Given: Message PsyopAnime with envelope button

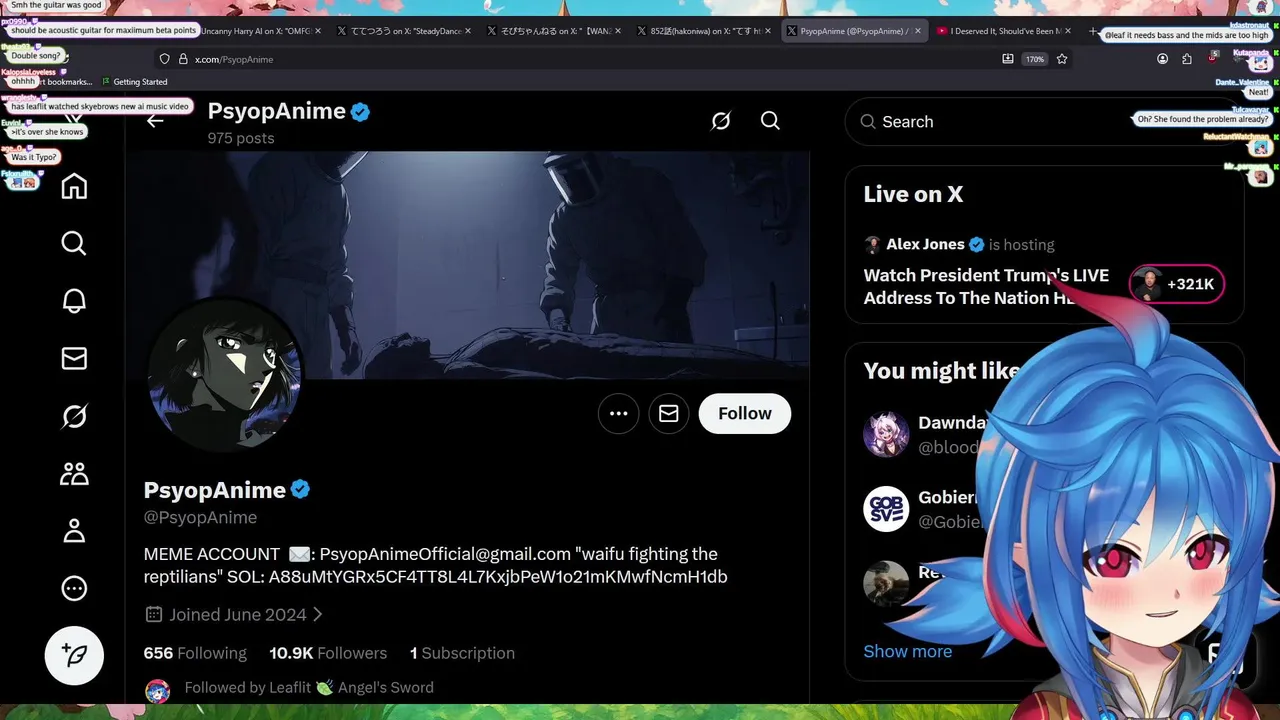Looking at the screenshot, I should (669, 414).
